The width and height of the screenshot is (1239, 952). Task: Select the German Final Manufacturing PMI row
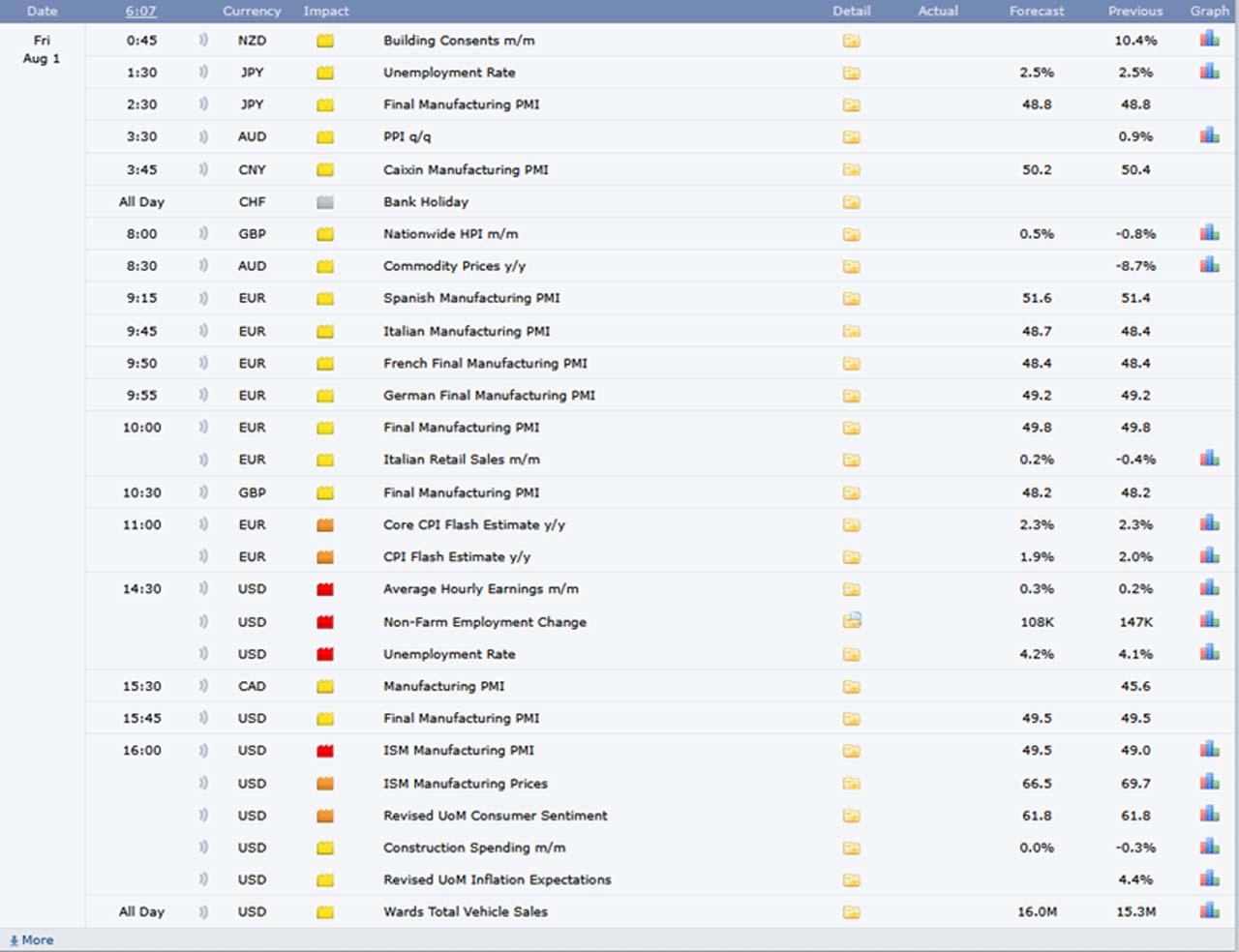coord(489,395)
